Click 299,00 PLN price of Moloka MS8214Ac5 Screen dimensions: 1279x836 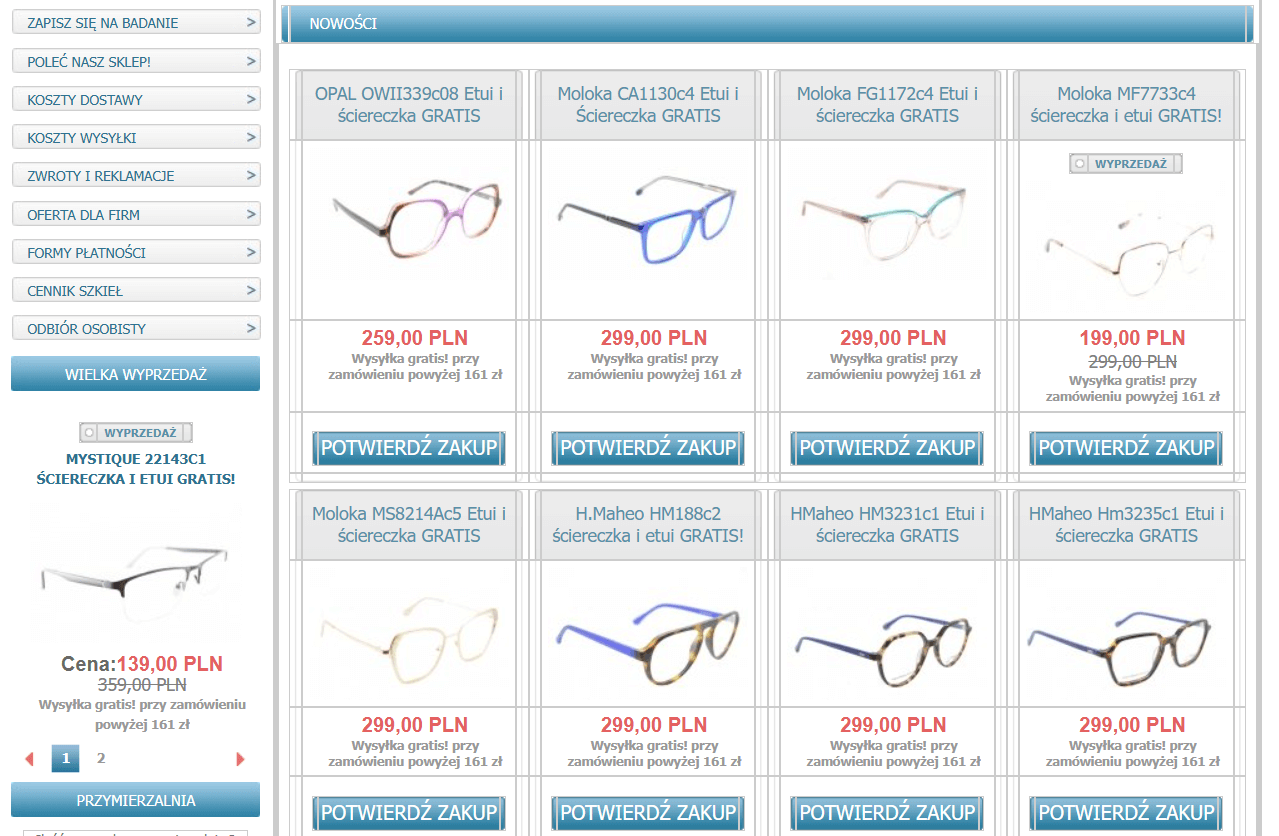pos(414,725)
